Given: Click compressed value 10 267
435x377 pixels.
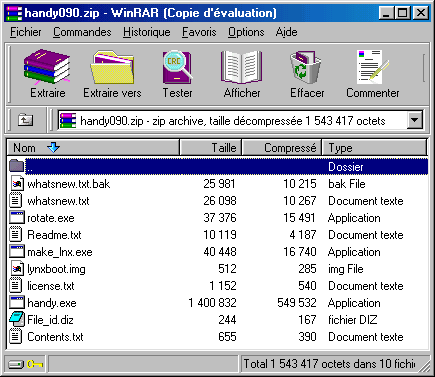Looking at the screenshot, I should point(300,201).
